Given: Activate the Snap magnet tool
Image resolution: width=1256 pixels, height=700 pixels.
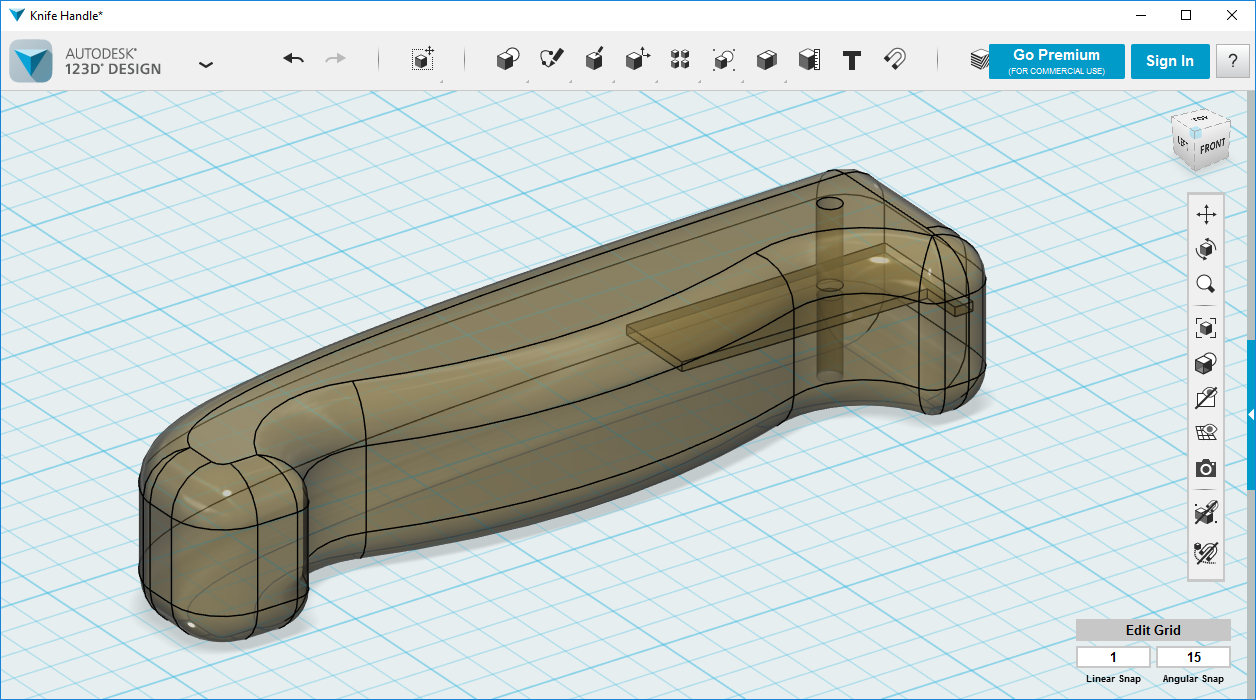Looking at the screenshot, I should tap(895, 60).
